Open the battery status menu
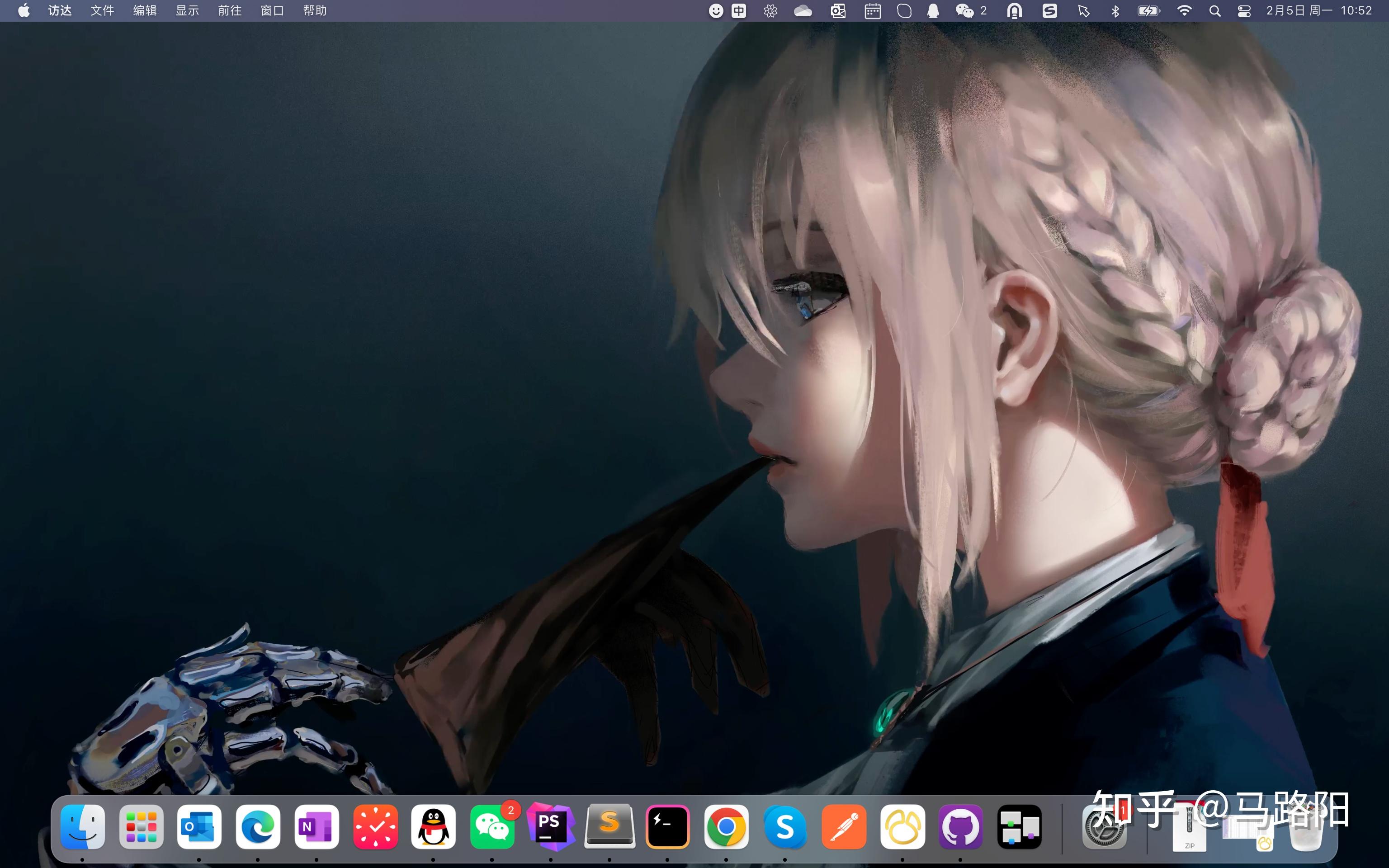 1148,10
